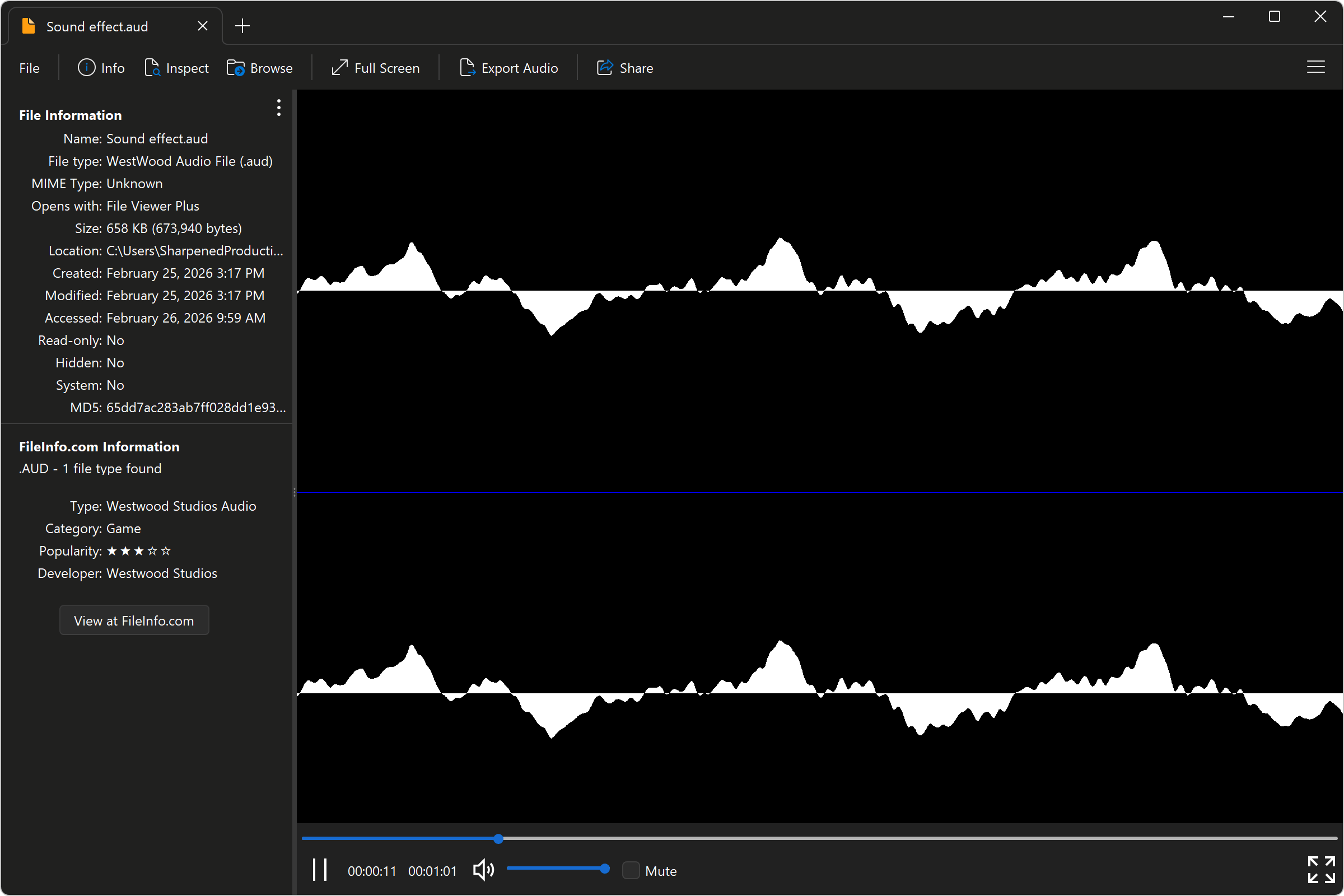Click the Size value 658 KB
This screenshot has height=896, width=1344.
[174, 228]
